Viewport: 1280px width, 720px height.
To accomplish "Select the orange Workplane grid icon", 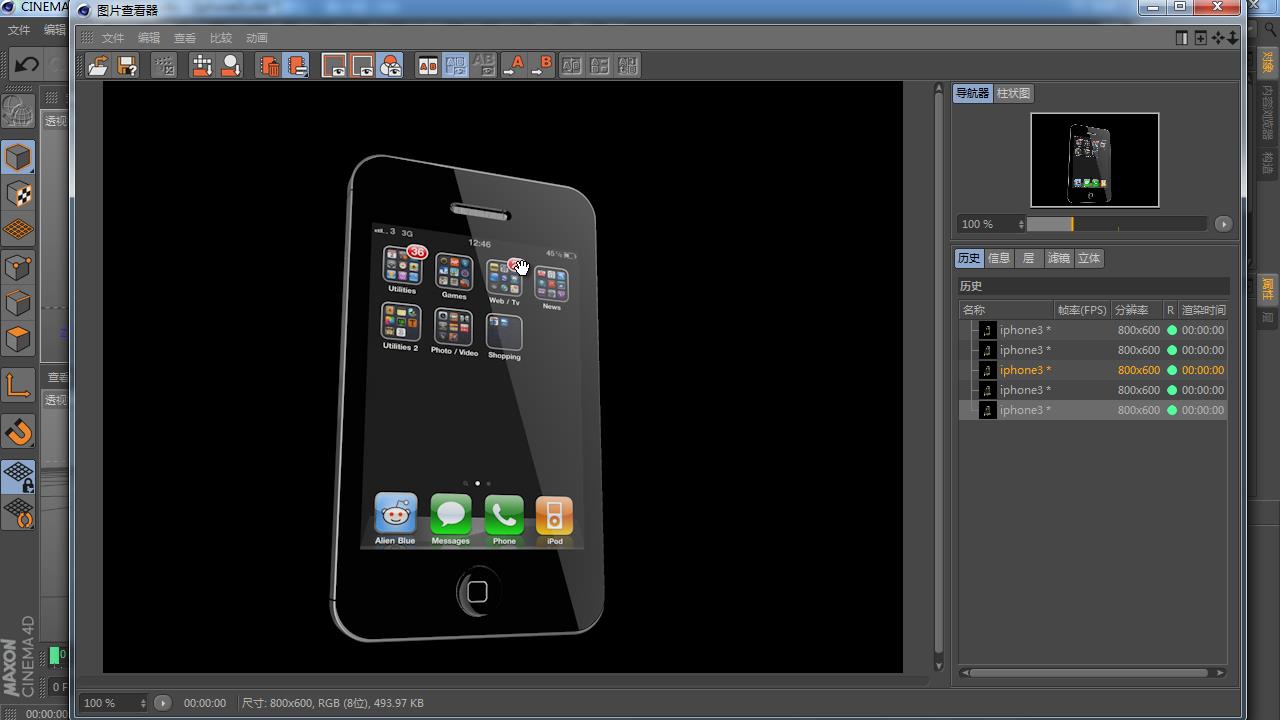I will click(x=18, y=230).
